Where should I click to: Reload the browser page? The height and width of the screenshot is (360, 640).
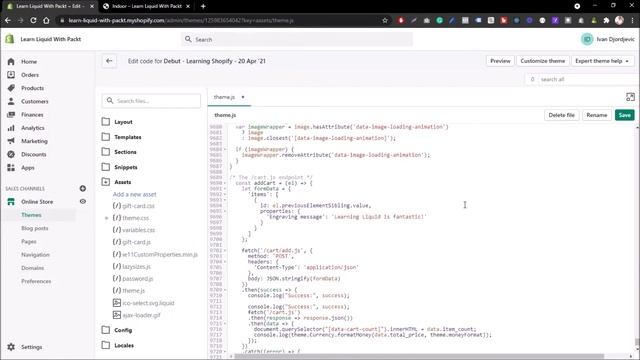(x=33, y=20)
